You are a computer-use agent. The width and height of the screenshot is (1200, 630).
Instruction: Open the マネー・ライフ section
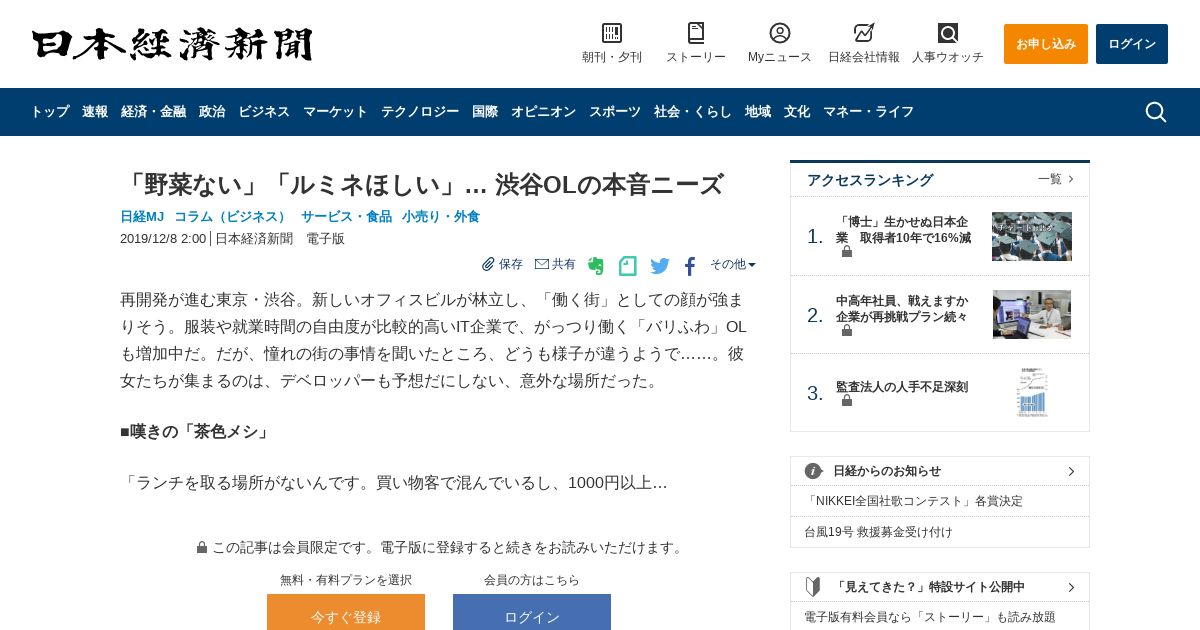pos(868,112)
